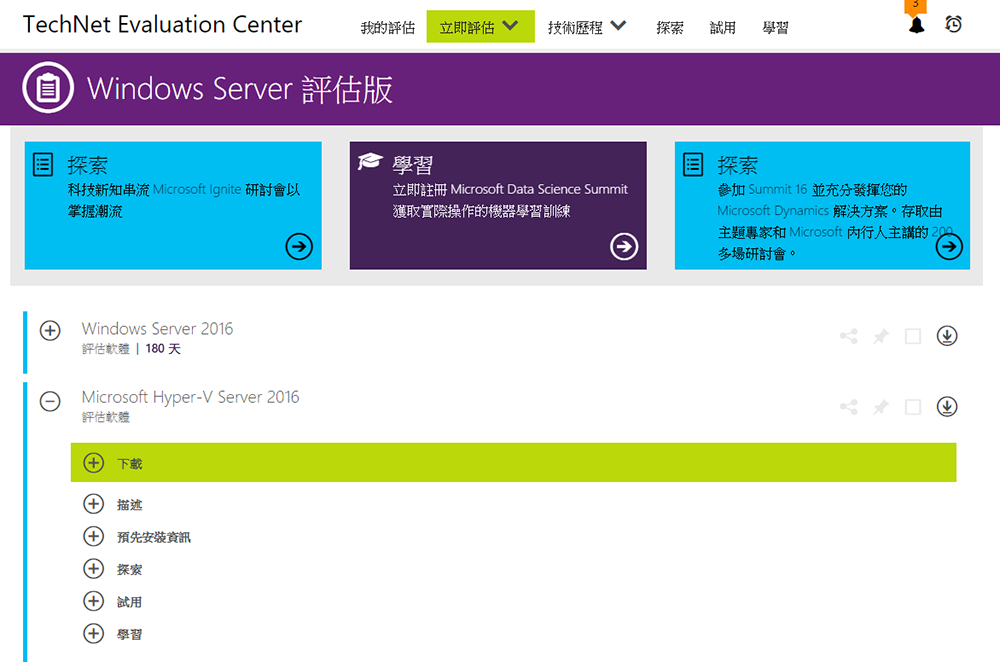The image size is (1000, 662).
Task: Open 探索 in the top navigation
Action: pyautogui.click(x=670, y=28)
